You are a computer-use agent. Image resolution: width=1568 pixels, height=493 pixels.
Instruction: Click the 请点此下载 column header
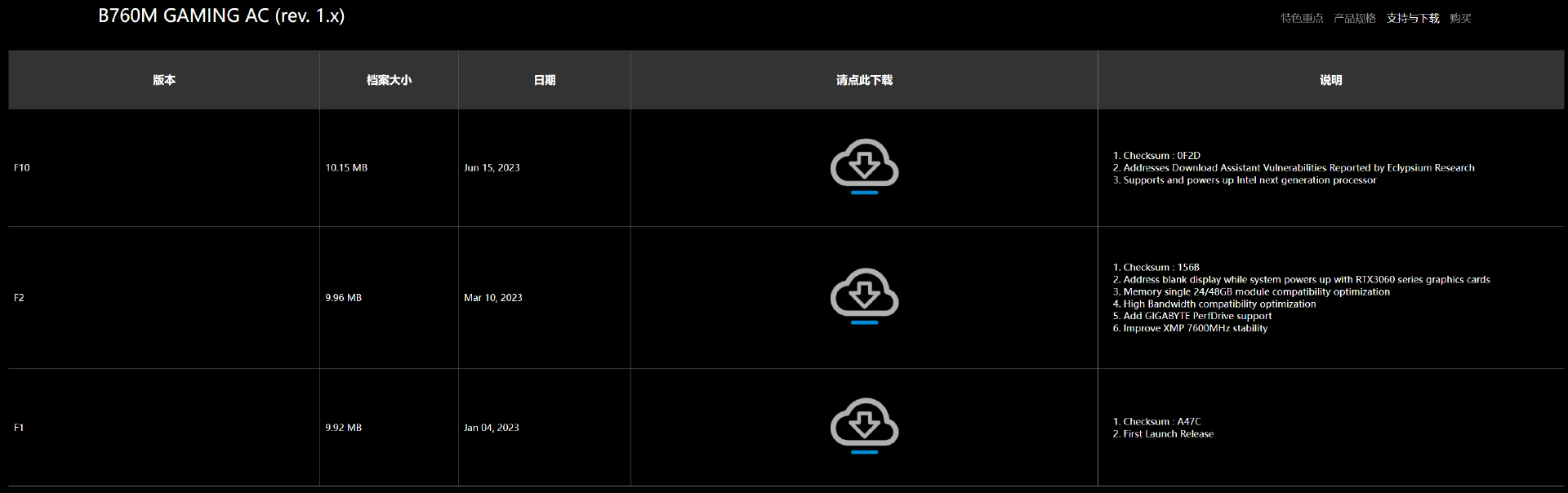(864, 80)
